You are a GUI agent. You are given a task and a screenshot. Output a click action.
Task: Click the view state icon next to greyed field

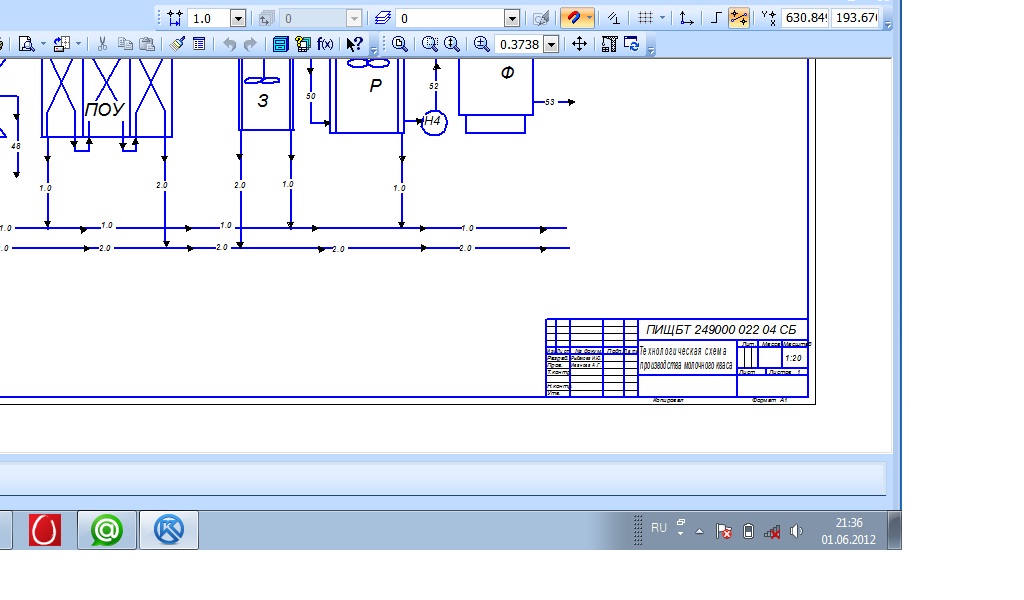(266, 18)
